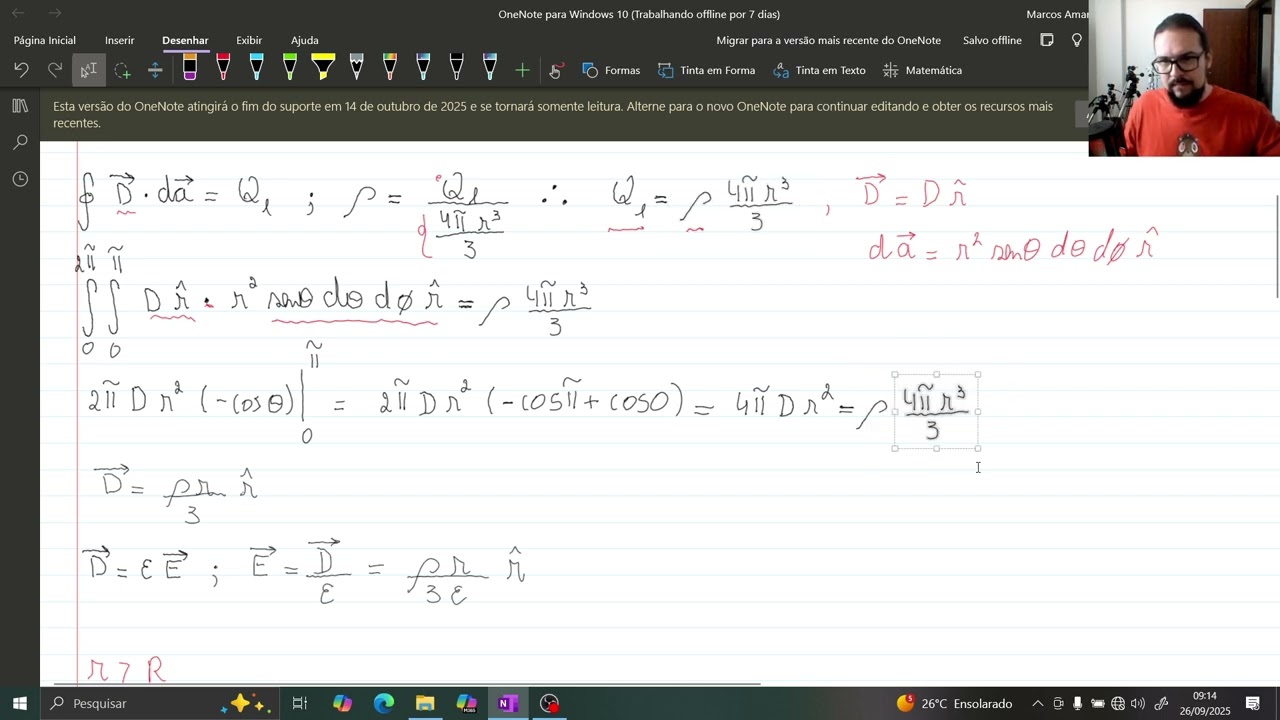Click the selected ink fraction 4πr³/3
1280x720 pixels.
[935, 411]
